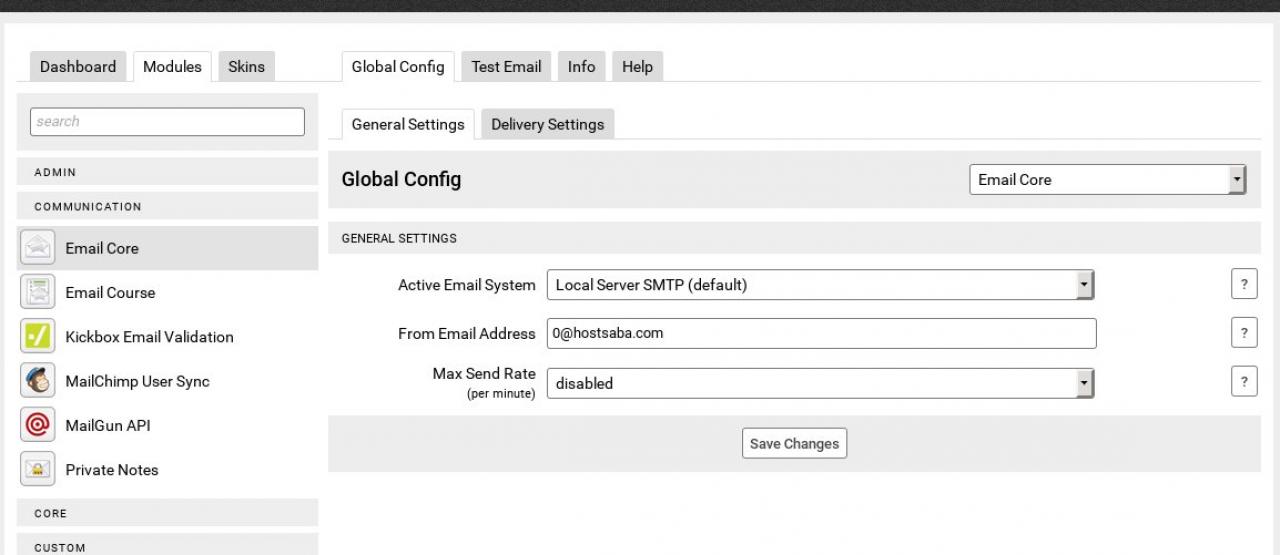The image size is (1280, 555).
Task: Click the Email Core envelope icon
Action: (38, 248)
